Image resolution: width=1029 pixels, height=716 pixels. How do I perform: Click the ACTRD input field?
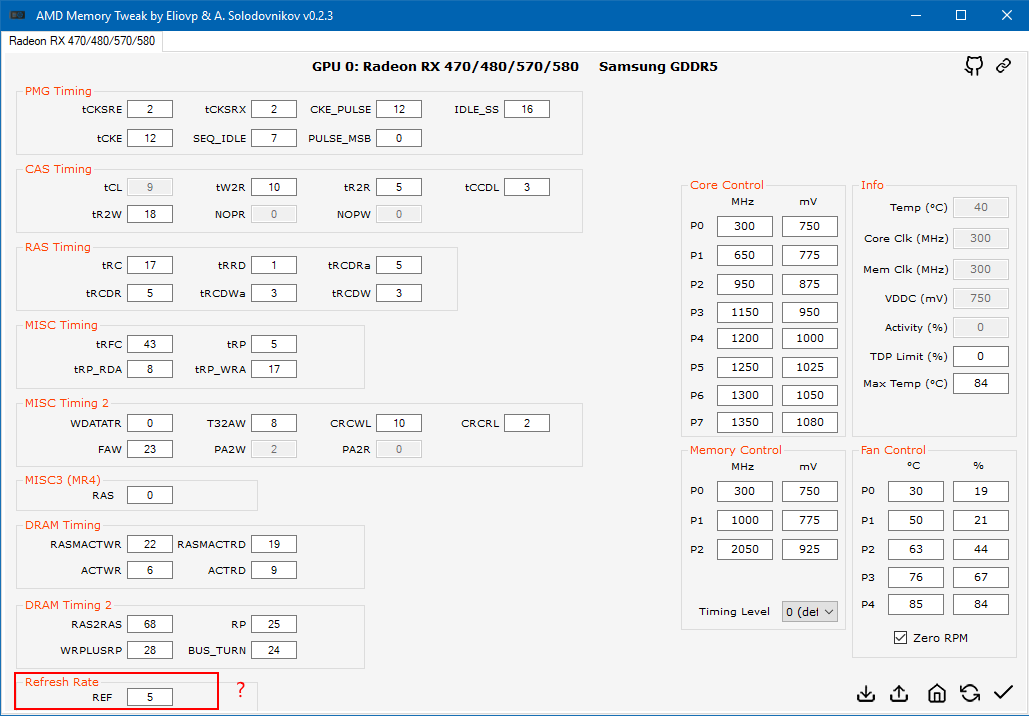coord(274,570)
